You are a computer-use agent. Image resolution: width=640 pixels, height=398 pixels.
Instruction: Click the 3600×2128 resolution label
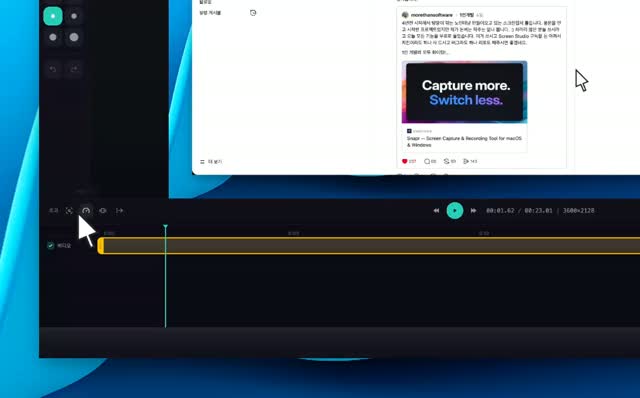point(578,211)
